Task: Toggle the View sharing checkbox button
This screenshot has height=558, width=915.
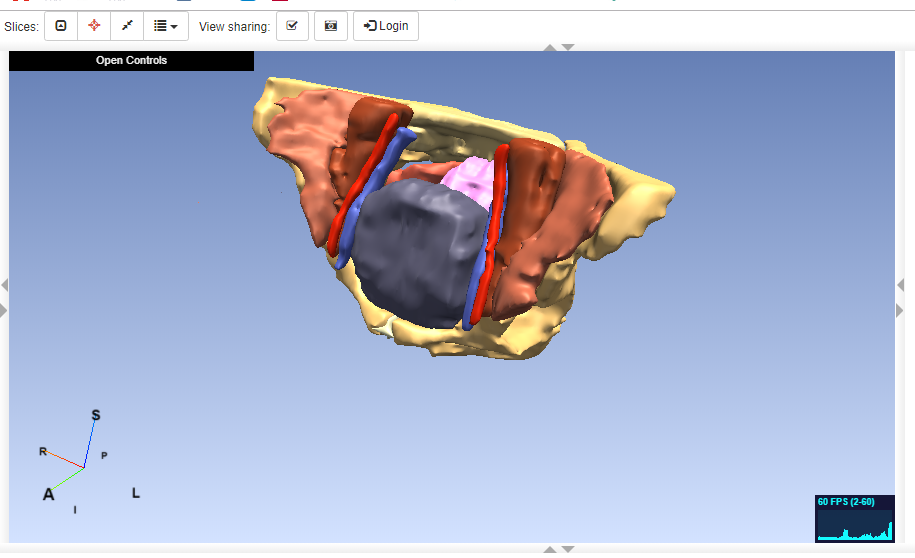Action: point(292,26)
